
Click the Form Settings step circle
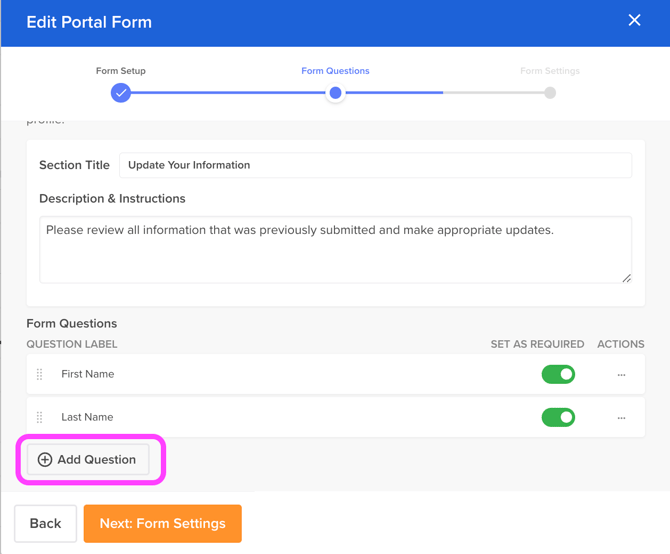(x=550, y=93)
